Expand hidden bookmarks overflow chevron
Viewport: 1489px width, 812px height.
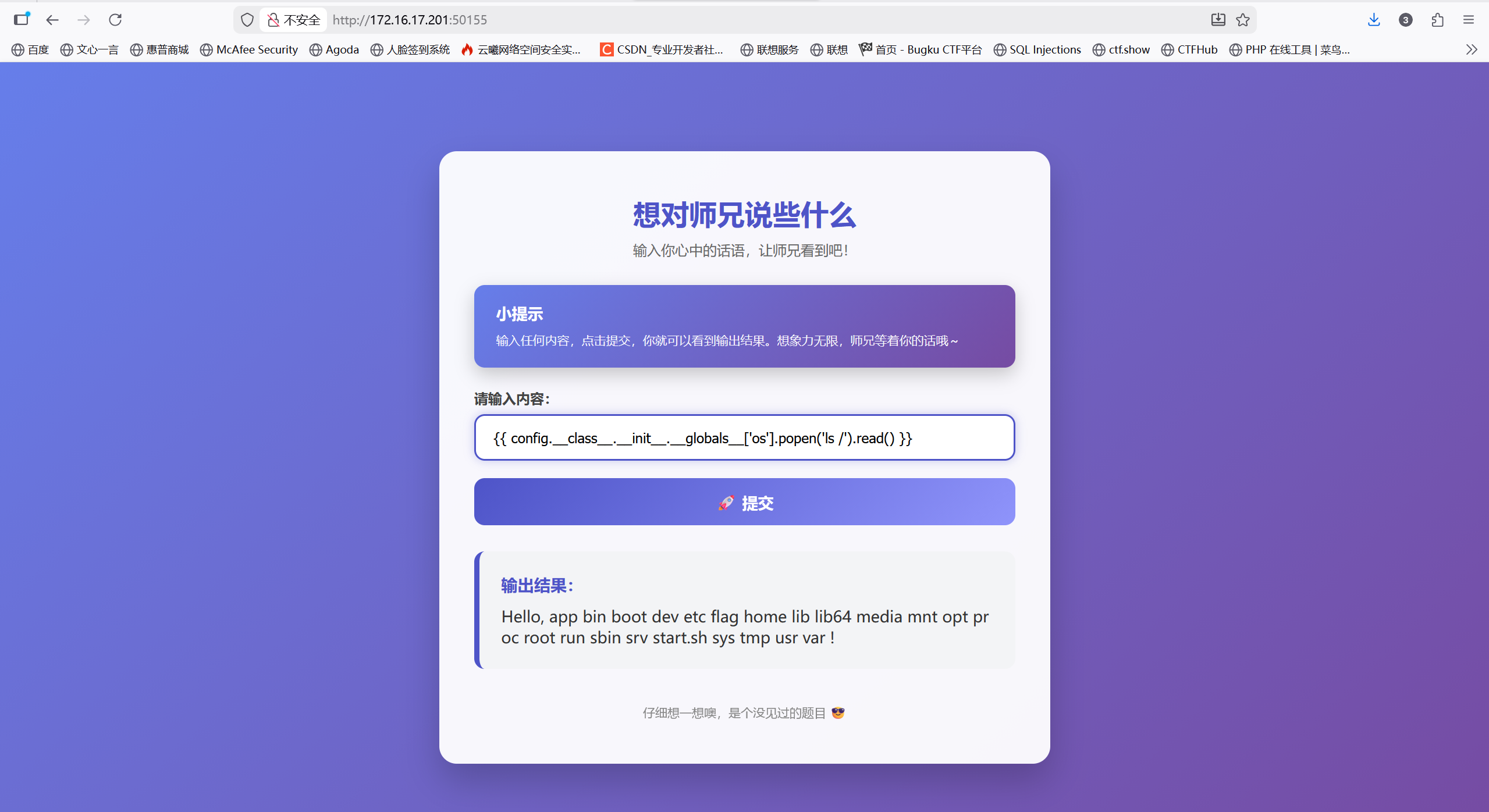pyautogui.click(x=1472, y=49)
